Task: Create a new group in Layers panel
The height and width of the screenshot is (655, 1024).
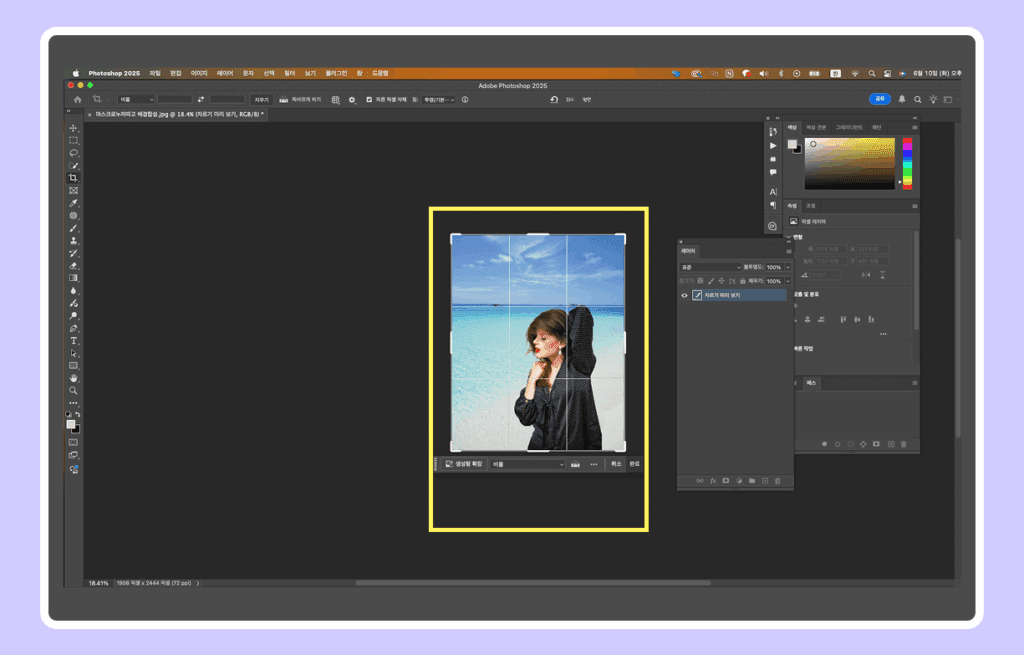Action: pyautogui.click(x=752, y=481)
